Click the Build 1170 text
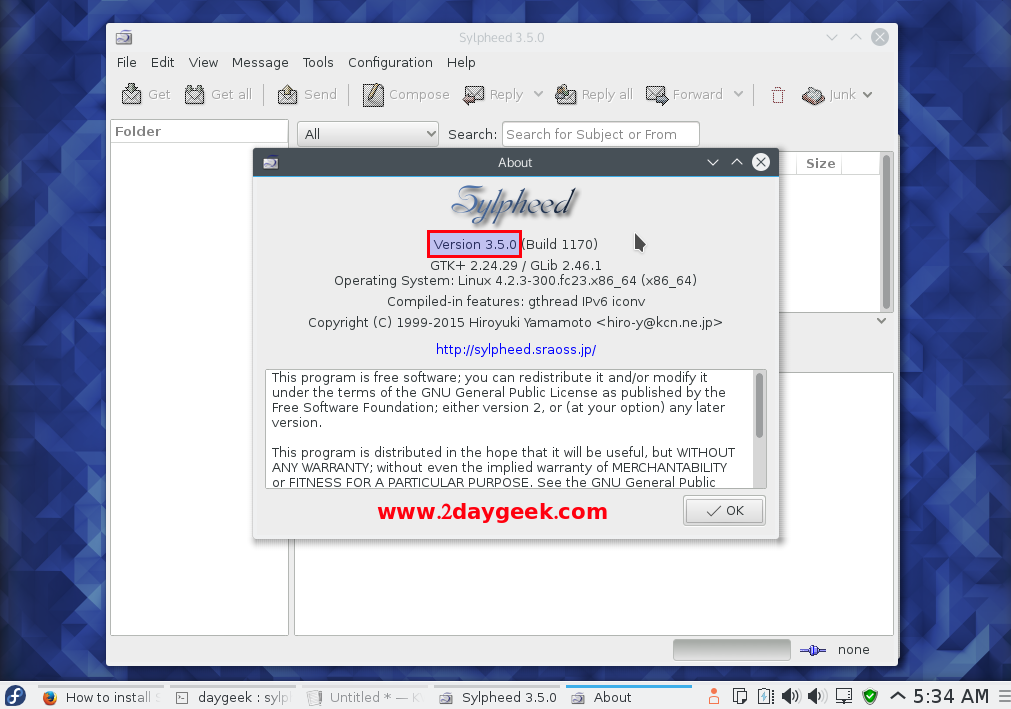 coord(561,244)
